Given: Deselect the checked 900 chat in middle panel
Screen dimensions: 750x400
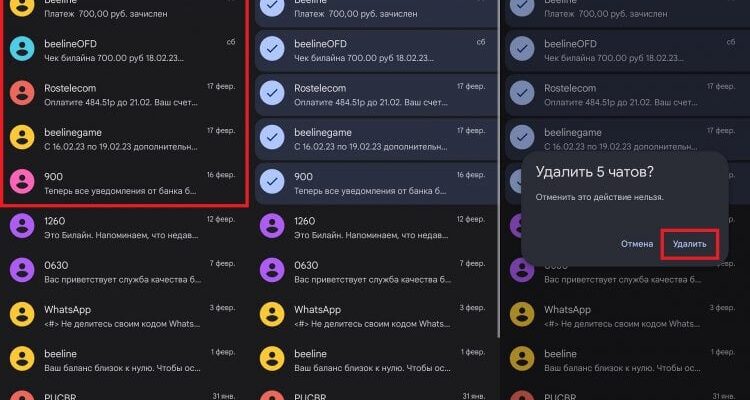Looking at the screenshot, I should pyautogui.click(x=273, y=182).
